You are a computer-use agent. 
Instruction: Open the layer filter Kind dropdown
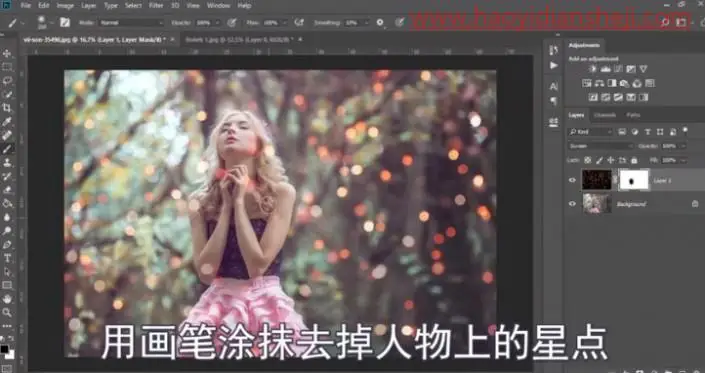click(590, 132)
